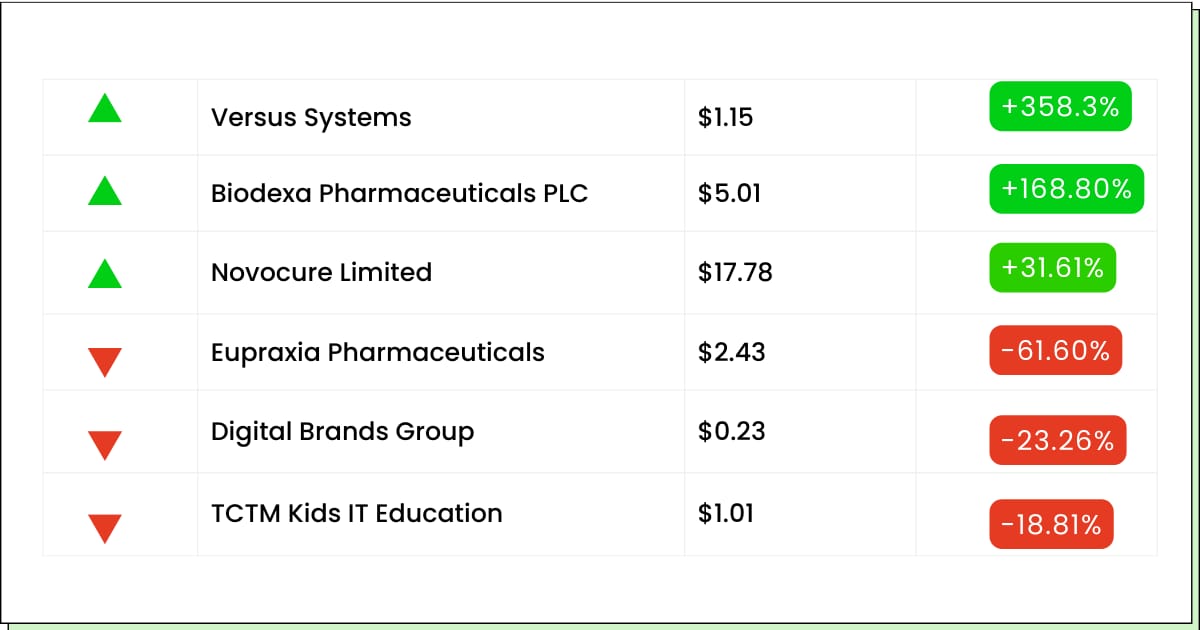Open the Versus Systems stock name
The width and height of the screenshot is (1200, 630).
coord(311,117)
